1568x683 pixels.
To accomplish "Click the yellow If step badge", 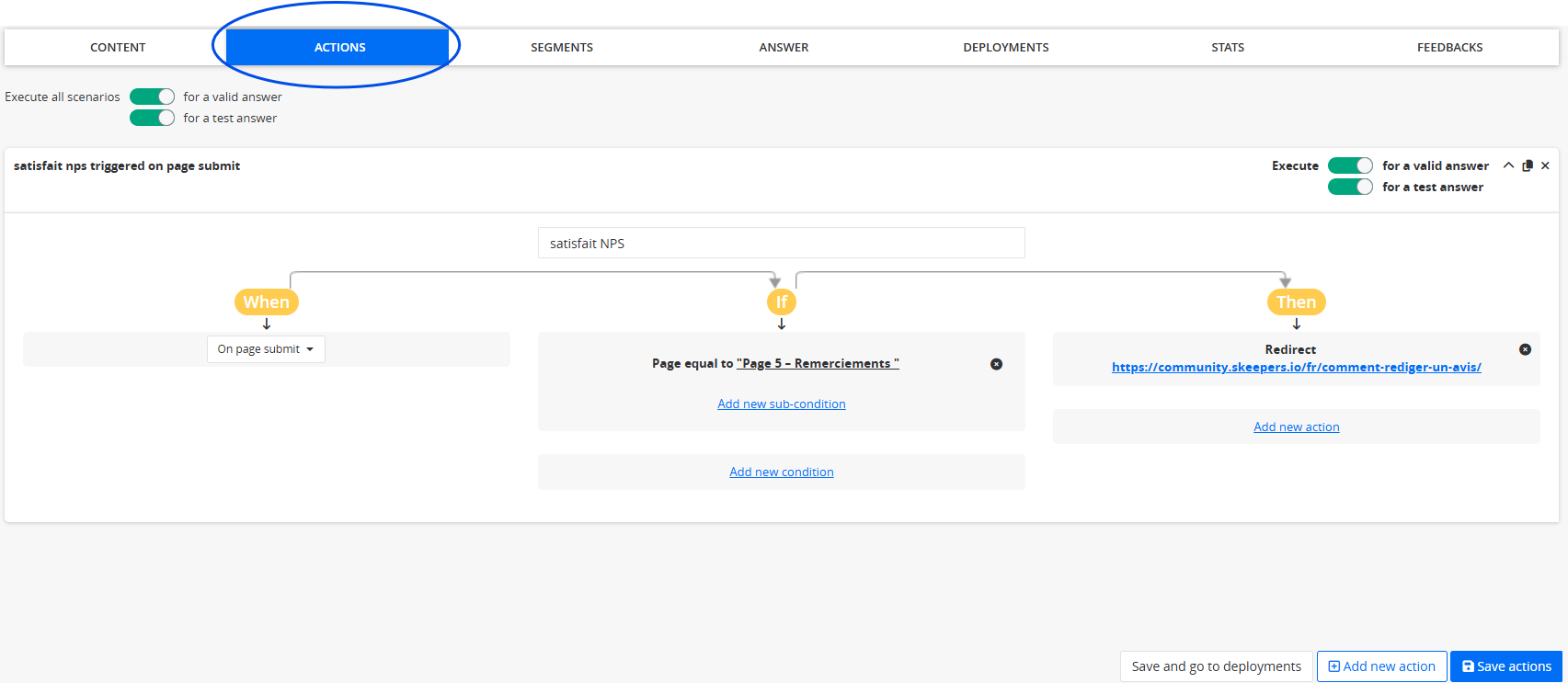I will pyautogui.click(x=781, y=302).
